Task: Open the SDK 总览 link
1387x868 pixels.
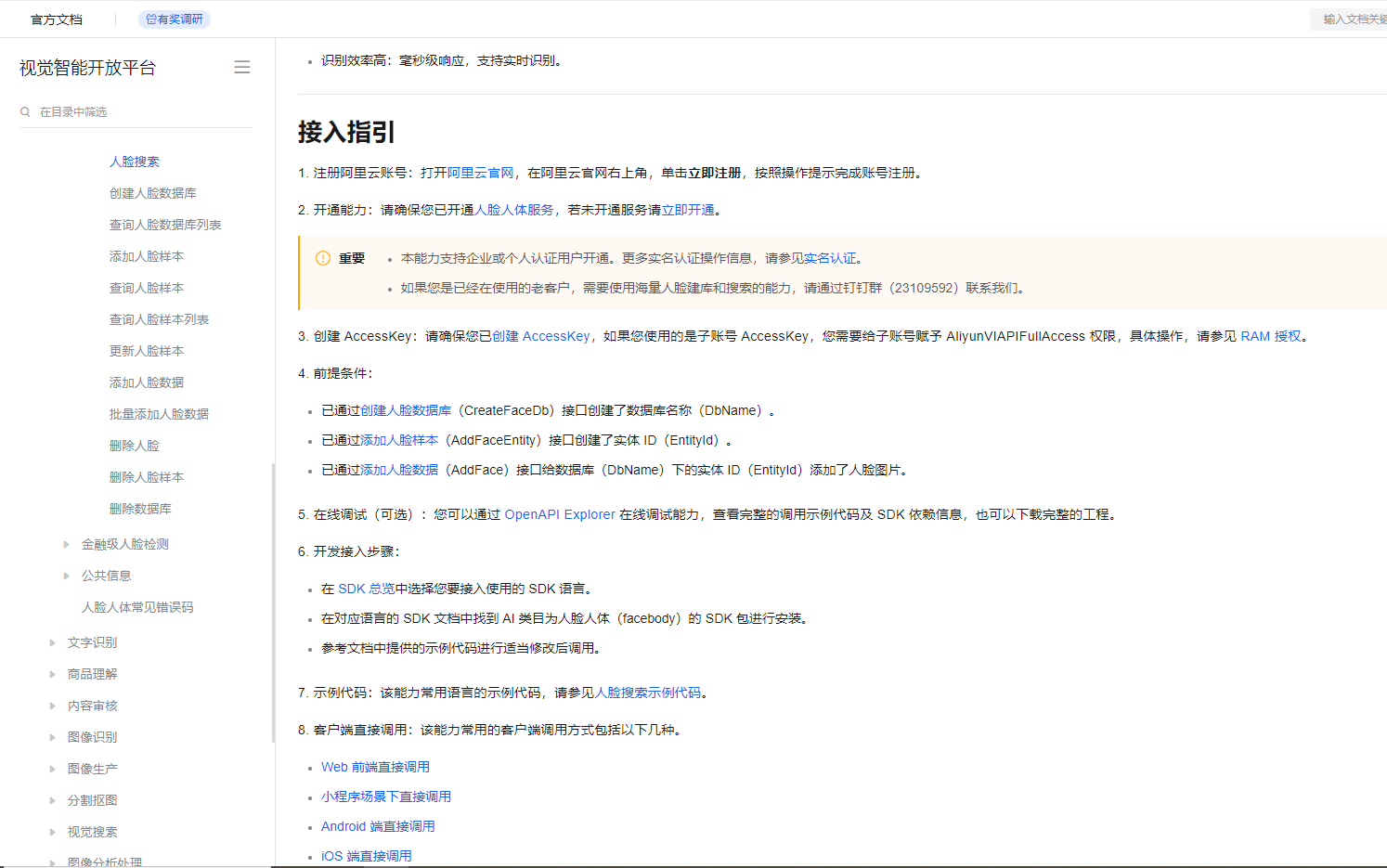Action: click(x=367, y=589)
